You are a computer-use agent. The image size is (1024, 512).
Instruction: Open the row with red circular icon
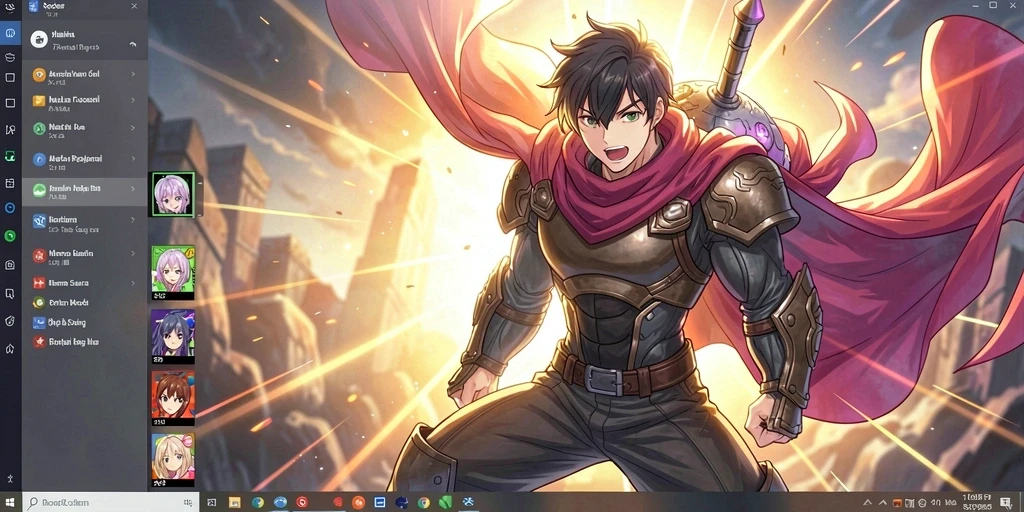click(x=85, y=256)
